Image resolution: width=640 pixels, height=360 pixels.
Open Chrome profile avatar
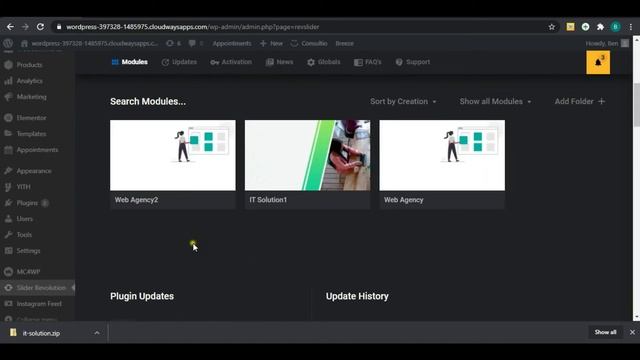click(616, 27)
